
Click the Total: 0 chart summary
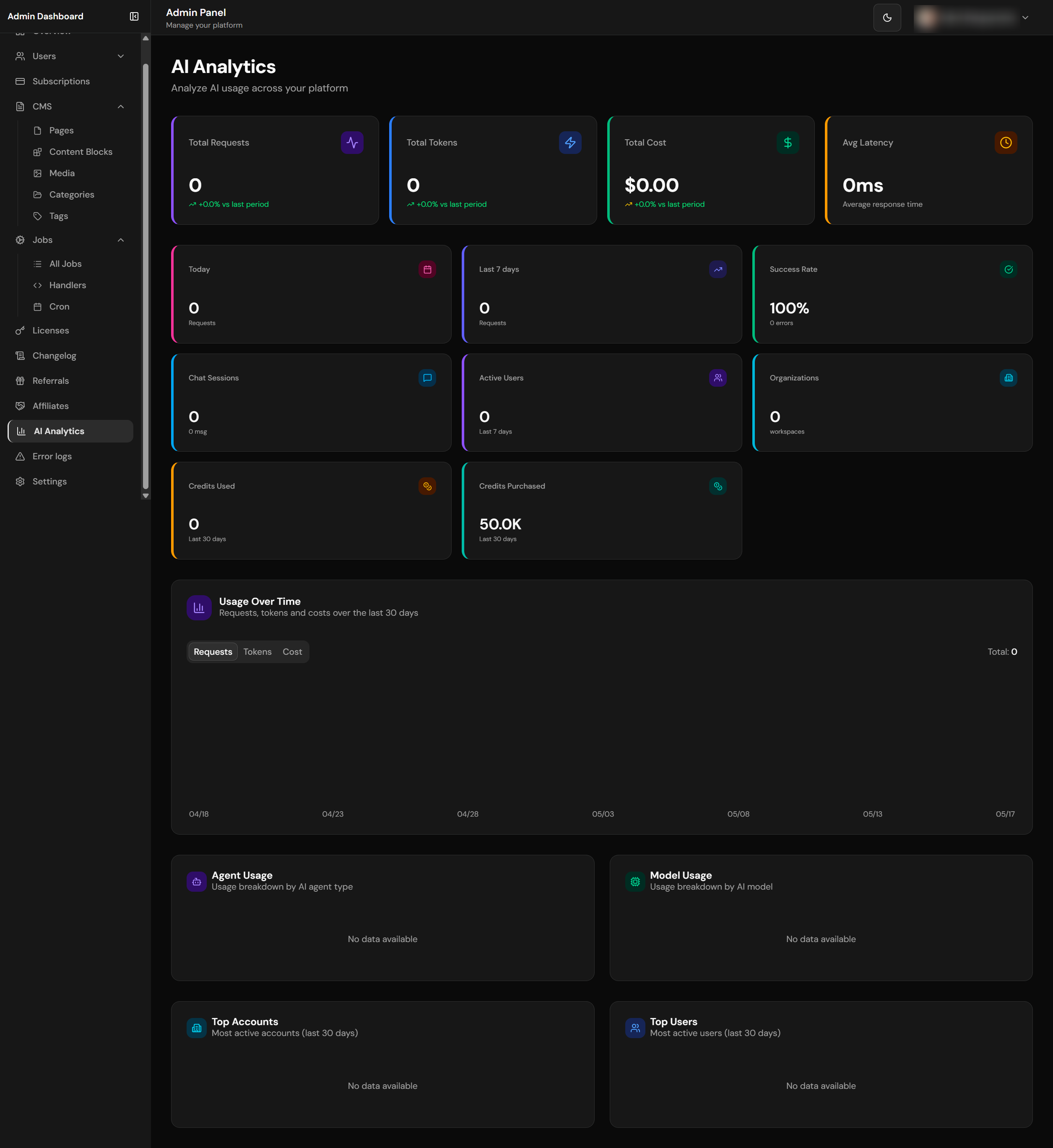pyautogui.click(x=1002, y=652)
